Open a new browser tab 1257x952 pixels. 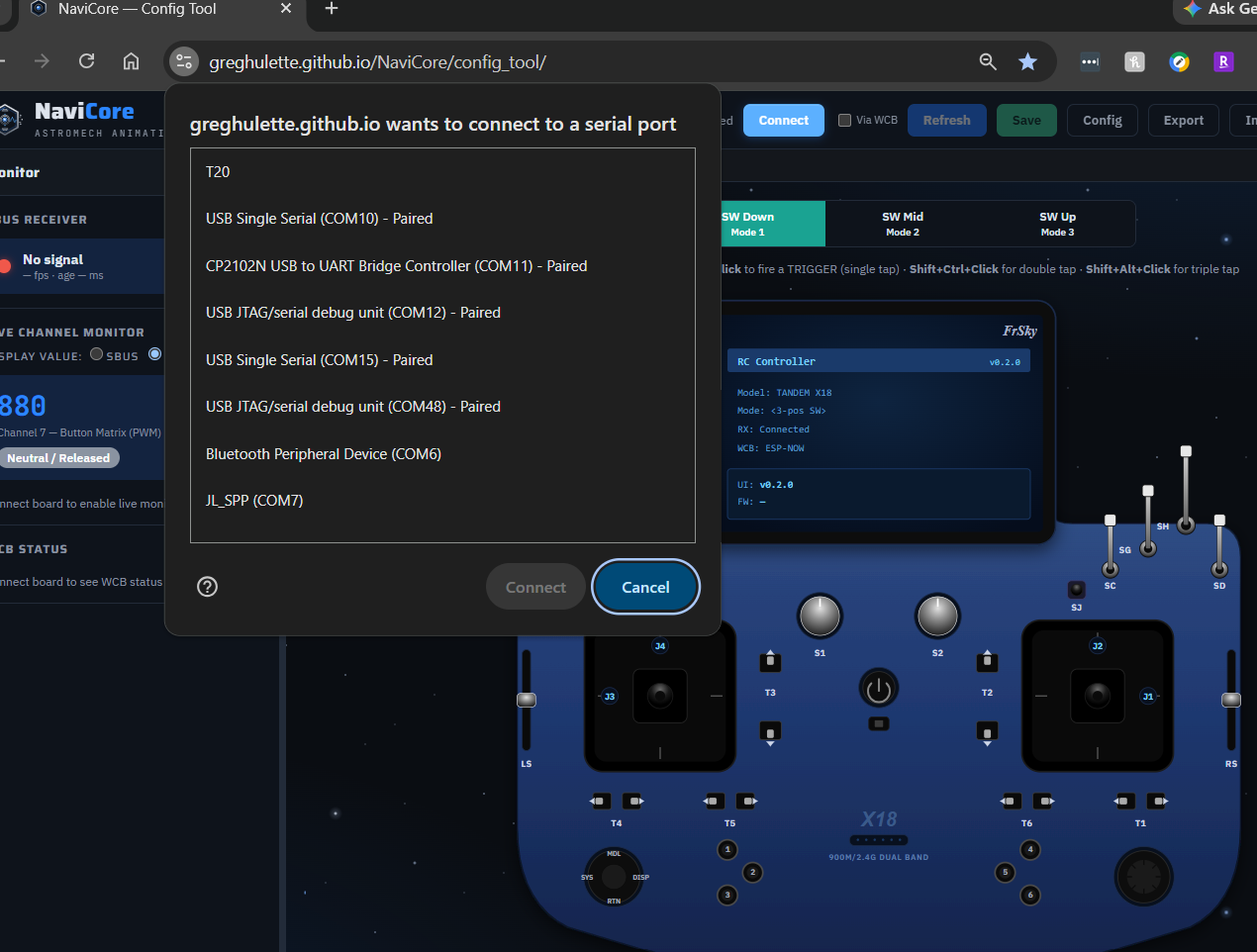332,9
